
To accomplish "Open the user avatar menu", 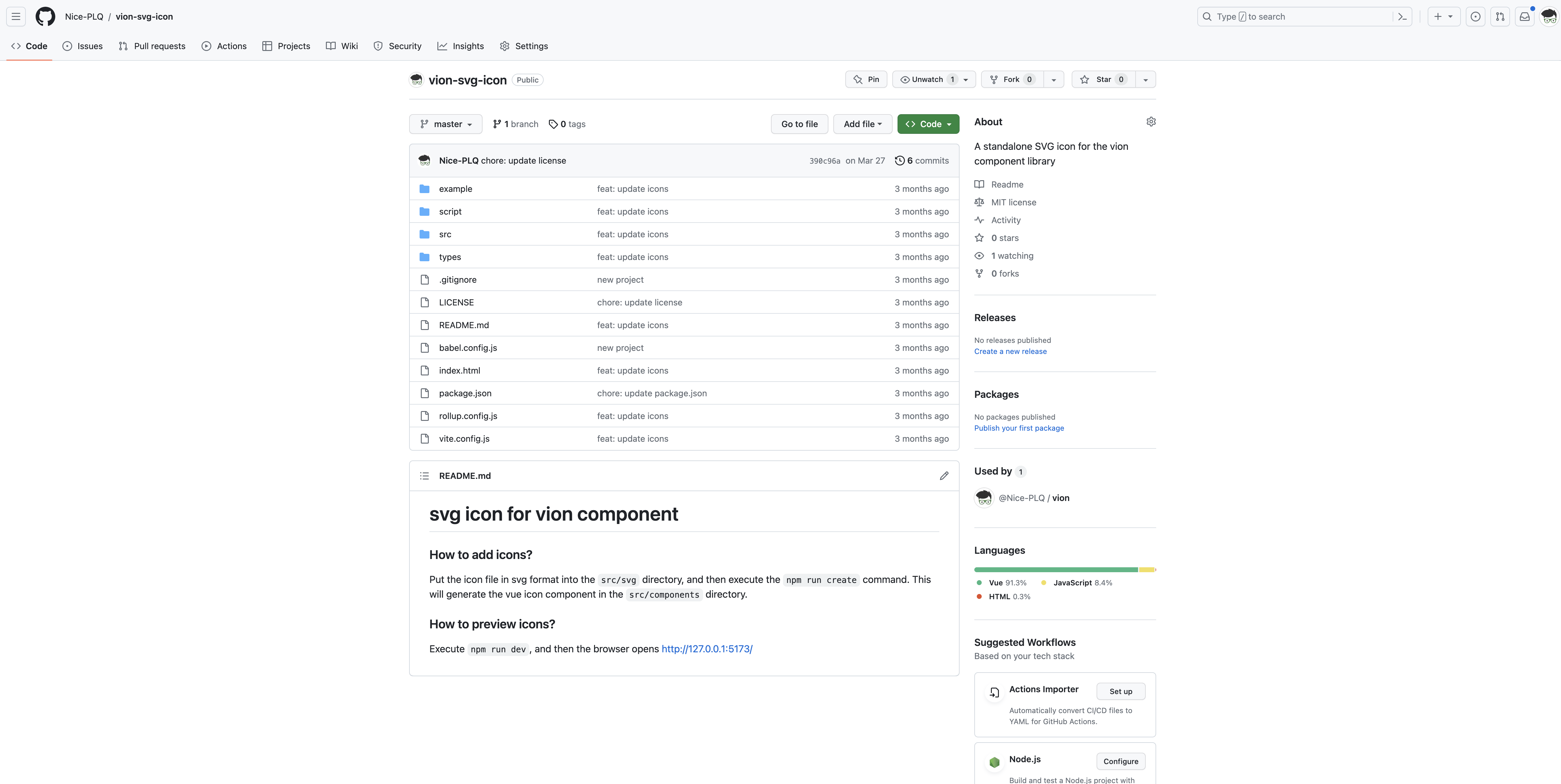I will point(1549,16).
